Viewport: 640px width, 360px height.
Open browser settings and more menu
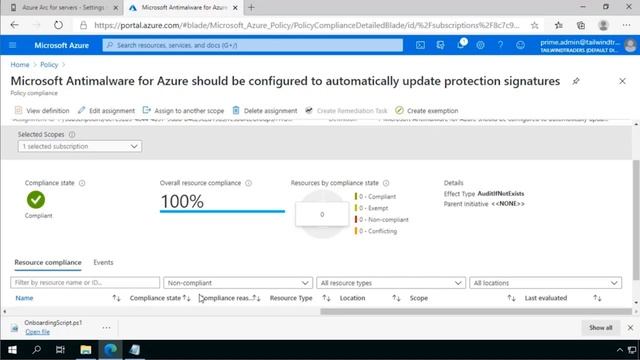[627, 25]
